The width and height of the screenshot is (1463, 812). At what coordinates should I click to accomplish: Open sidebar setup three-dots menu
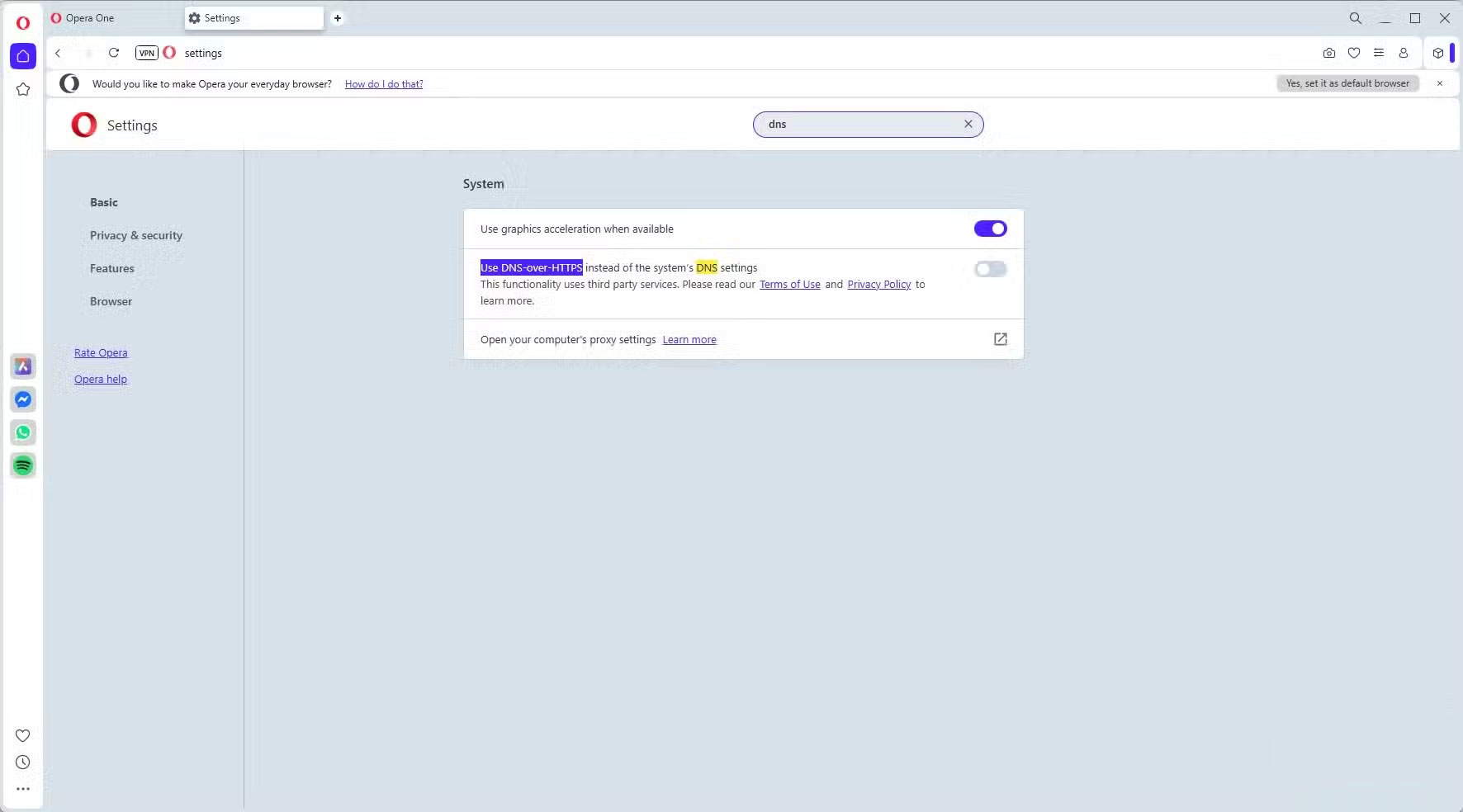pos(23,789)
